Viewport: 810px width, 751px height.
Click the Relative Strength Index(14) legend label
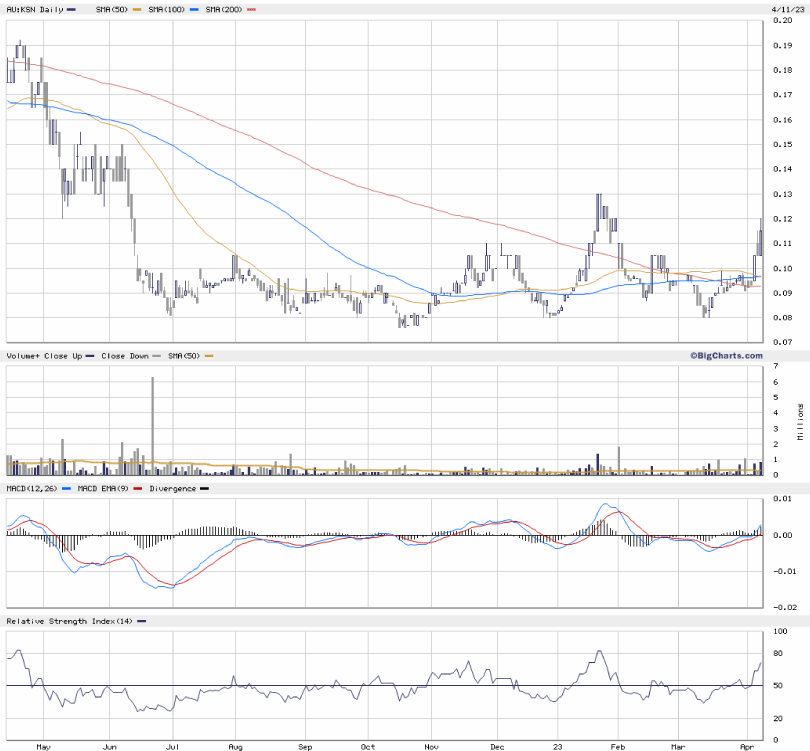(70, 621)
